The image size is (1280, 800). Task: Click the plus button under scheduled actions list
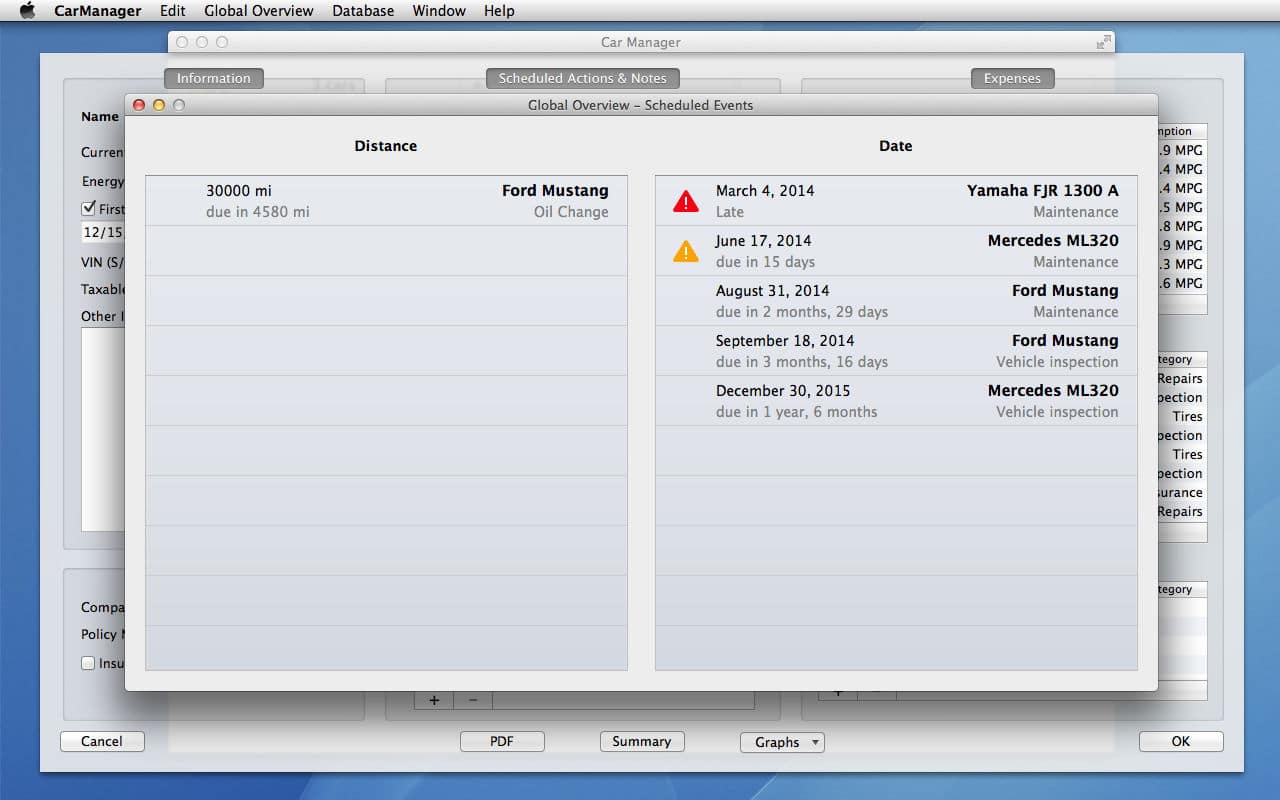click(x=434, y=700)
